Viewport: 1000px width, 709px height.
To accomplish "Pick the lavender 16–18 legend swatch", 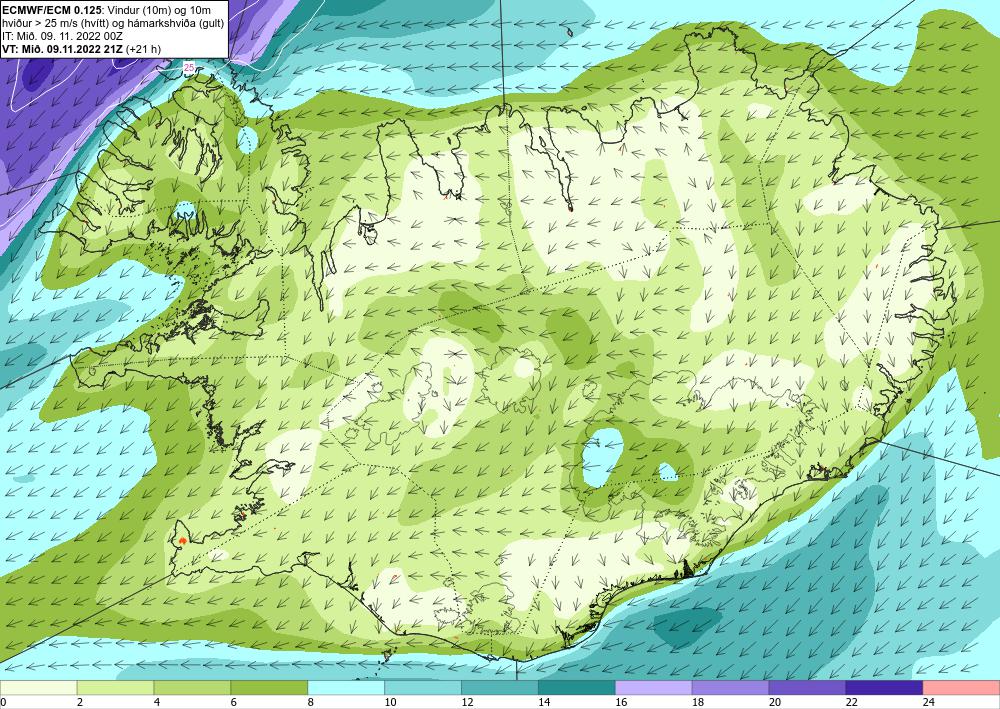I will (x=654, y=688).
